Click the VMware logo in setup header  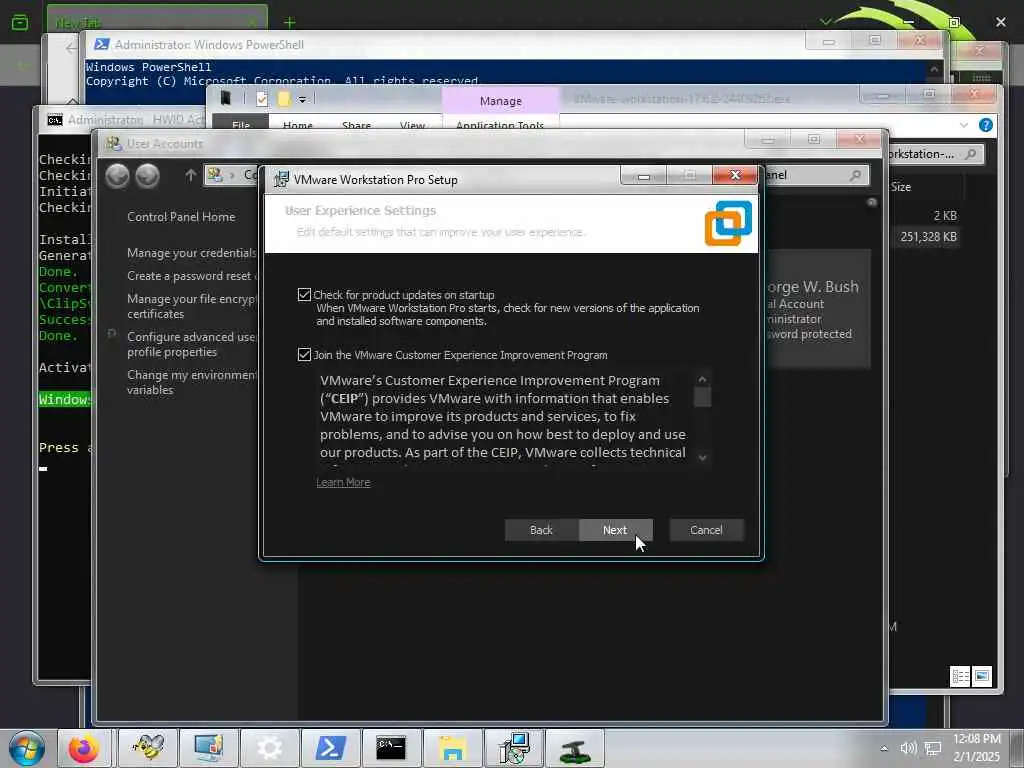click(x=728, y=223)
